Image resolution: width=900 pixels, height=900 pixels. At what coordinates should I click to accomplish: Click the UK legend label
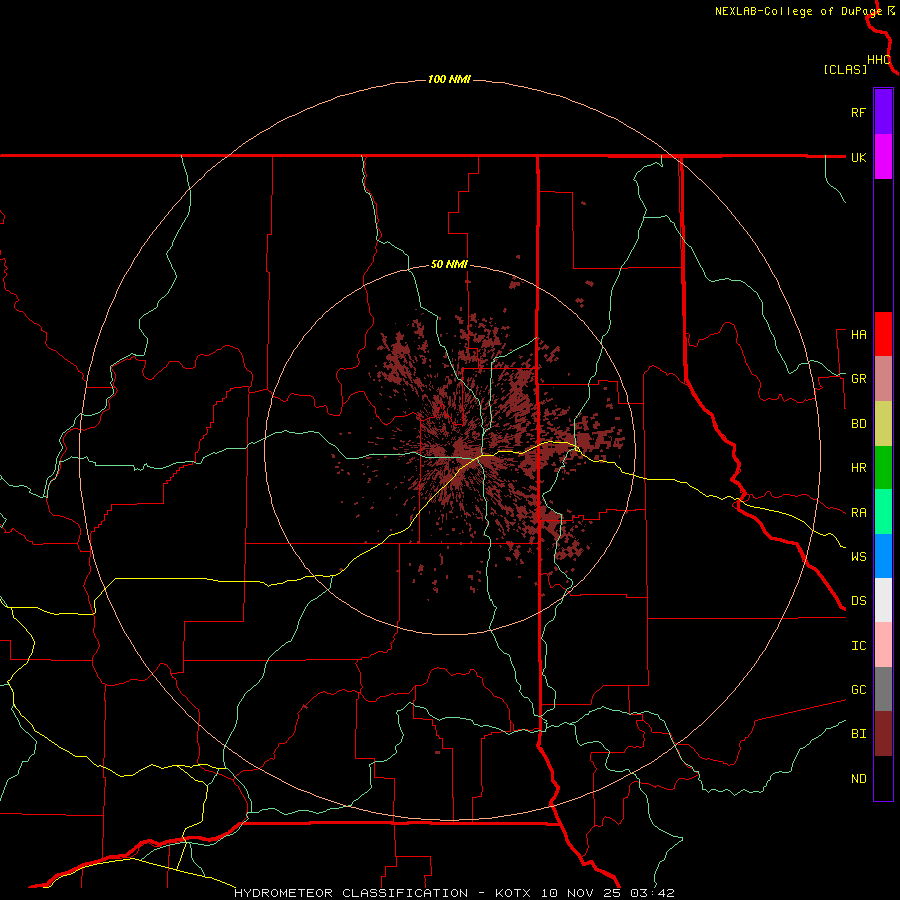click(858, 158)
